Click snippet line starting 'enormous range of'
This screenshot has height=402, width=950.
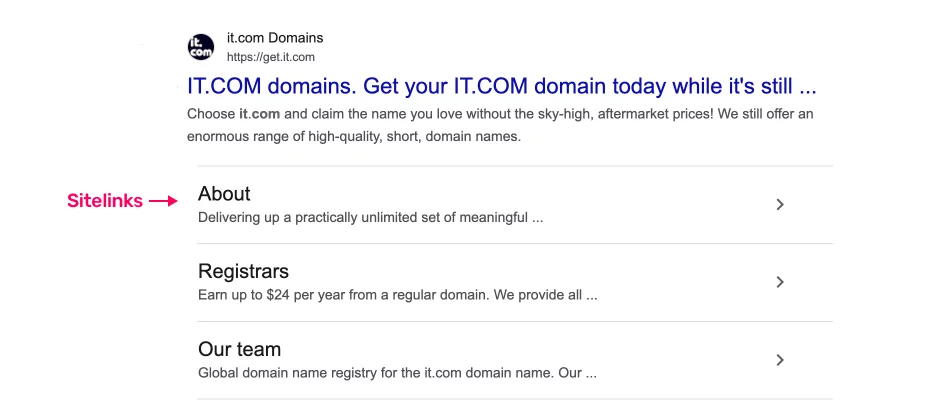[x=353, y=136]
